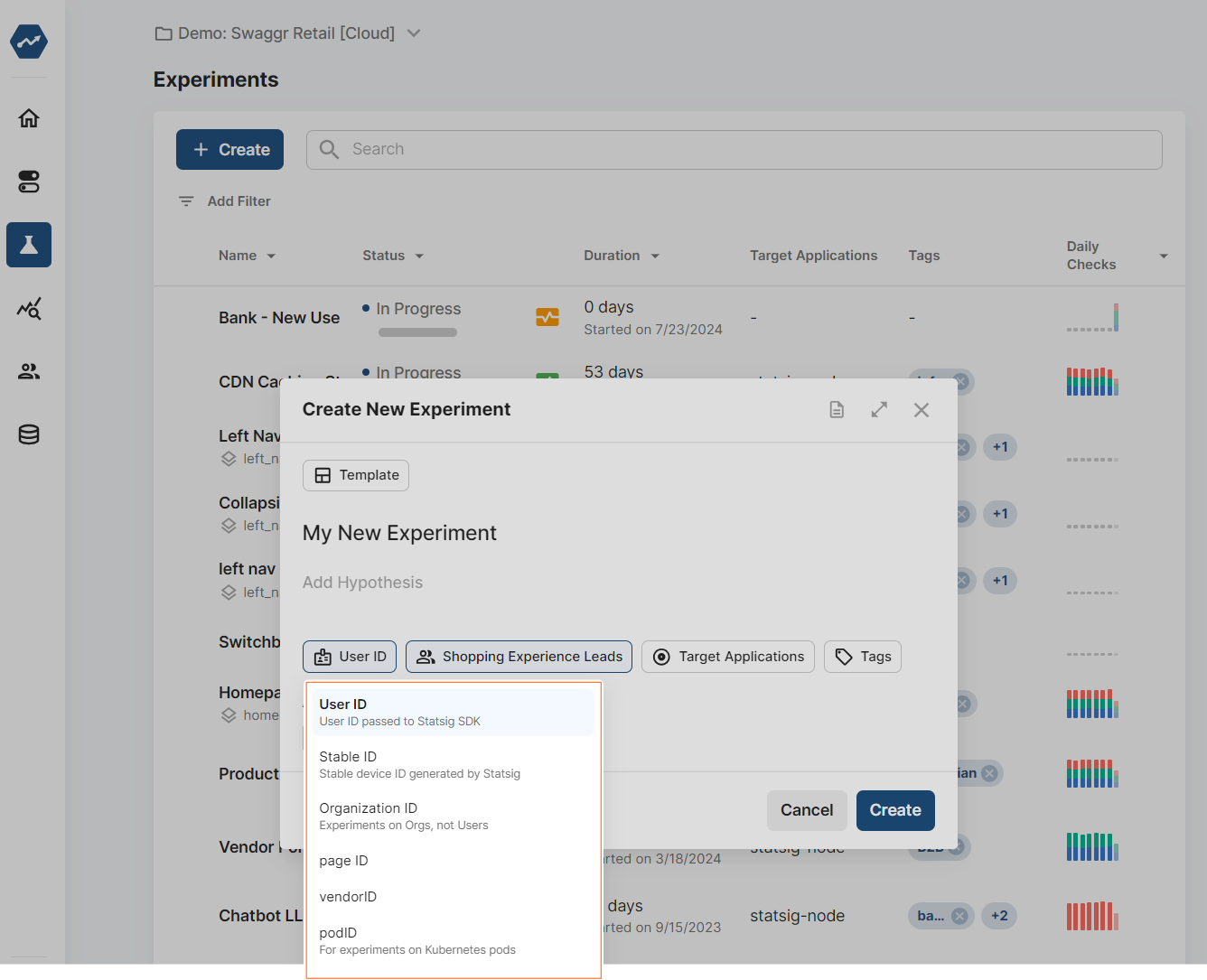Open the Users section from the sidebar
Screen dimensions: 1207x980
(28, 370)
